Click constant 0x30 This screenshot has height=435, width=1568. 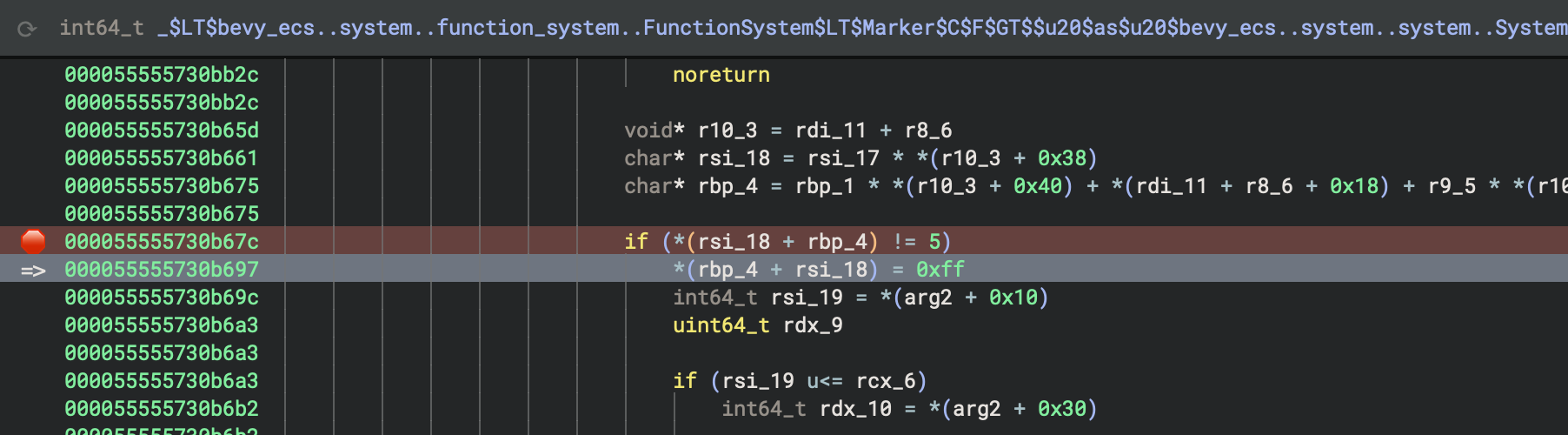tap(1062, 409)
